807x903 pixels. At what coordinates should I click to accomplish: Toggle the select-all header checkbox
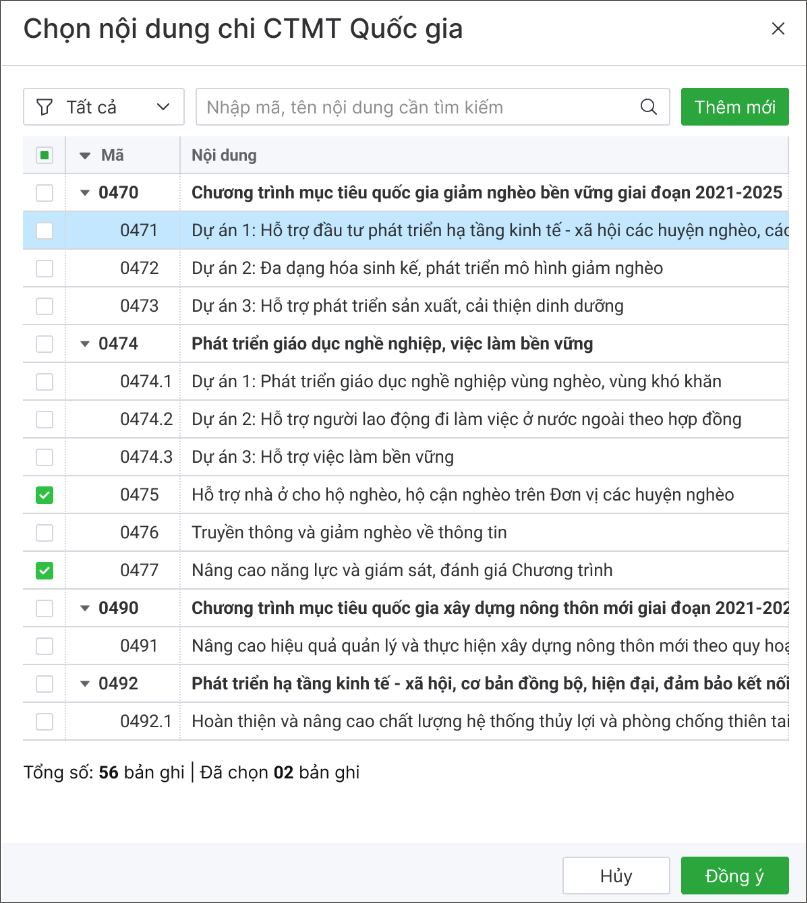coord(44,155)
